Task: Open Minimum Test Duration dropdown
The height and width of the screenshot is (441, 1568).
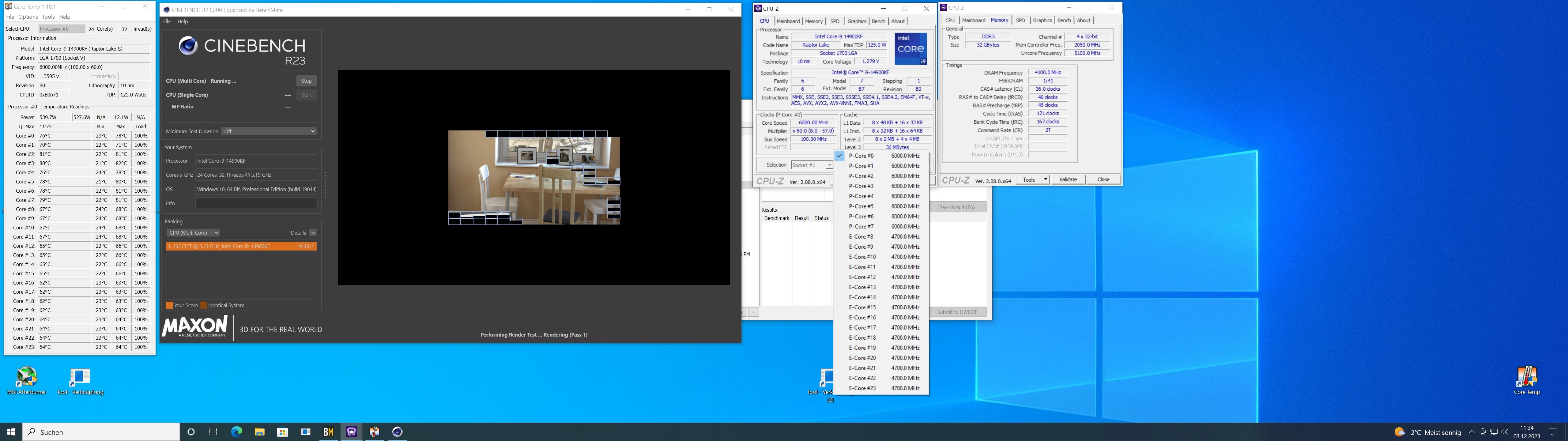Action: 269,132
